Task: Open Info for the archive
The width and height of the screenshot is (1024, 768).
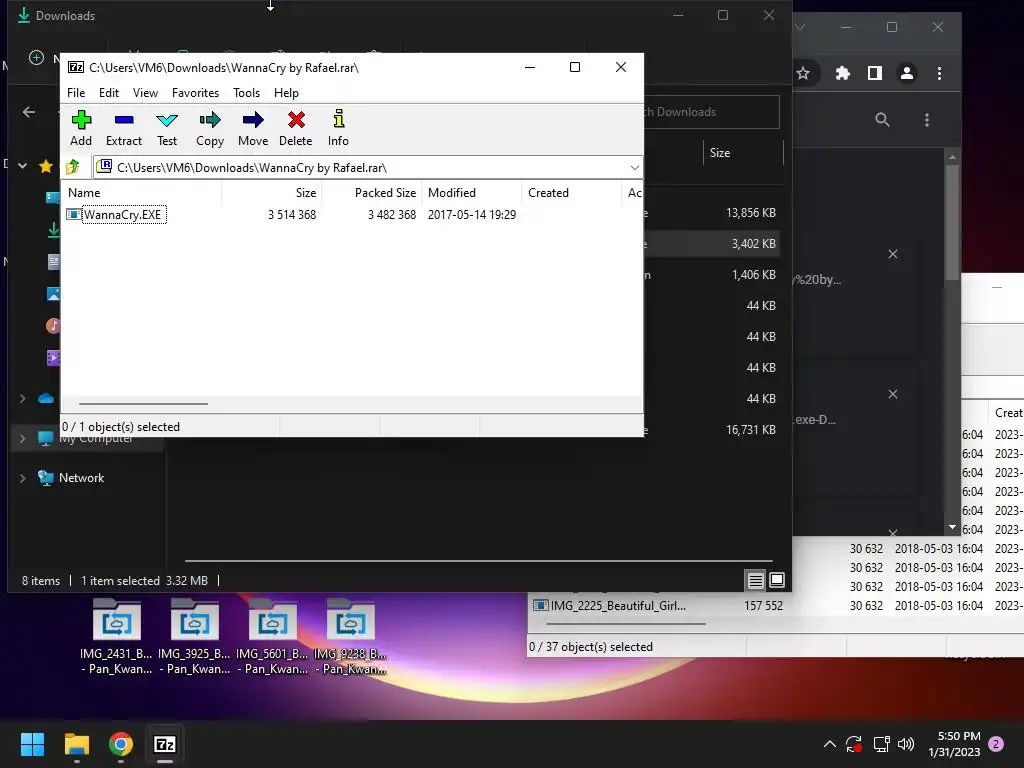Action: (338, 129)
